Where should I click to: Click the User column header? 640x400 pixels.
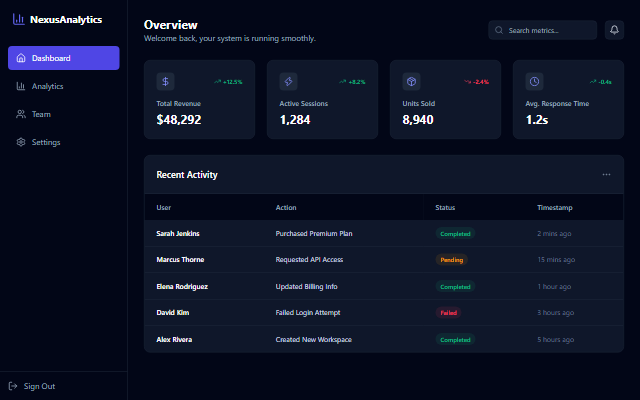(x=164, y=207)
